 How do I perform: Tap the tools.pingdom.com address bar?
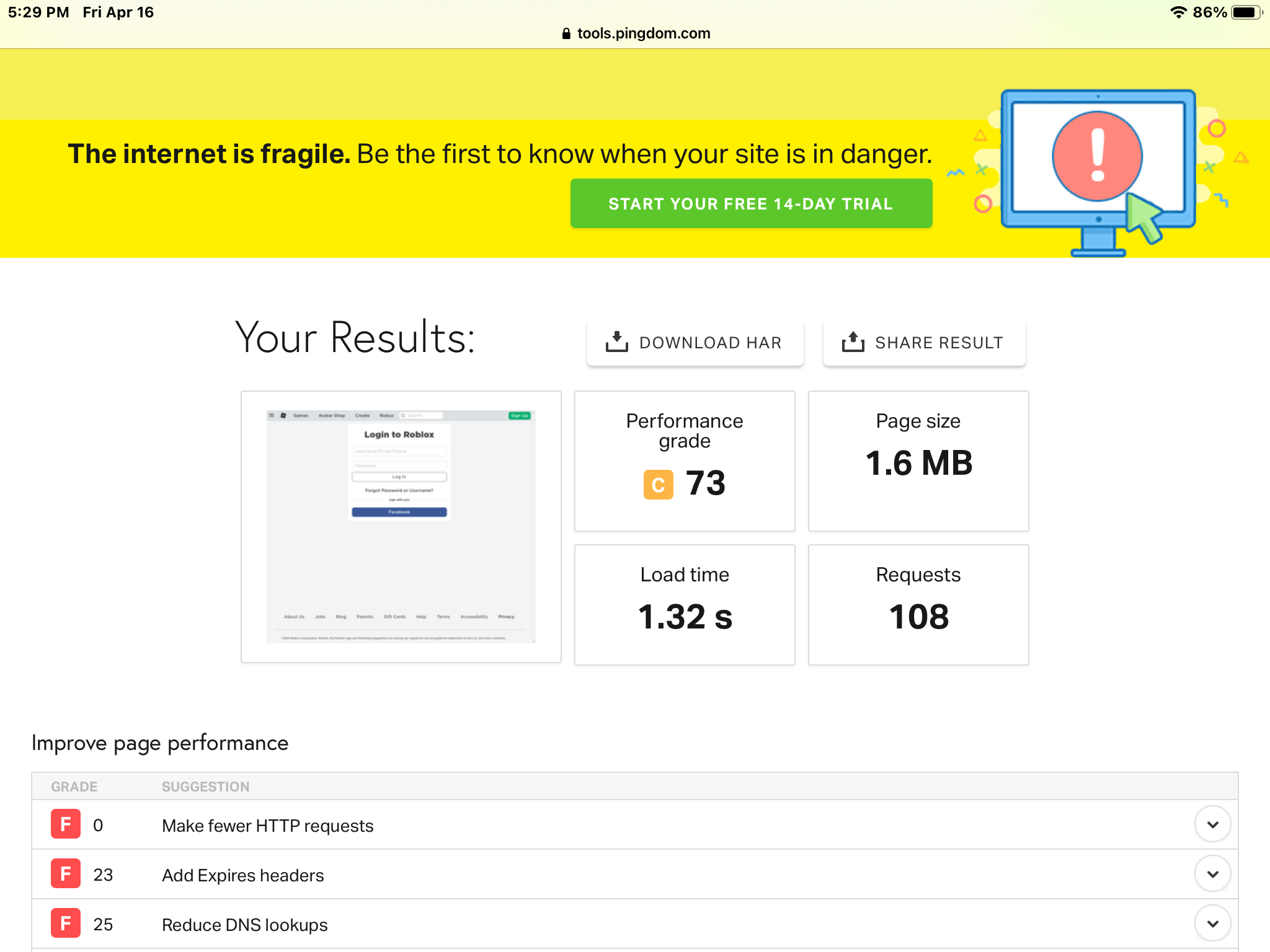pos(643,33)
